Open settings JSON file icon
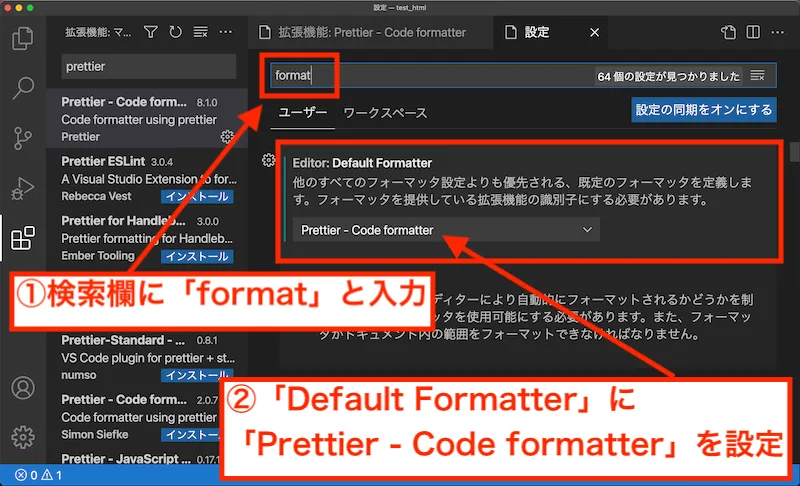Screen dimensions: 800x486 click(x=728, y=32)
